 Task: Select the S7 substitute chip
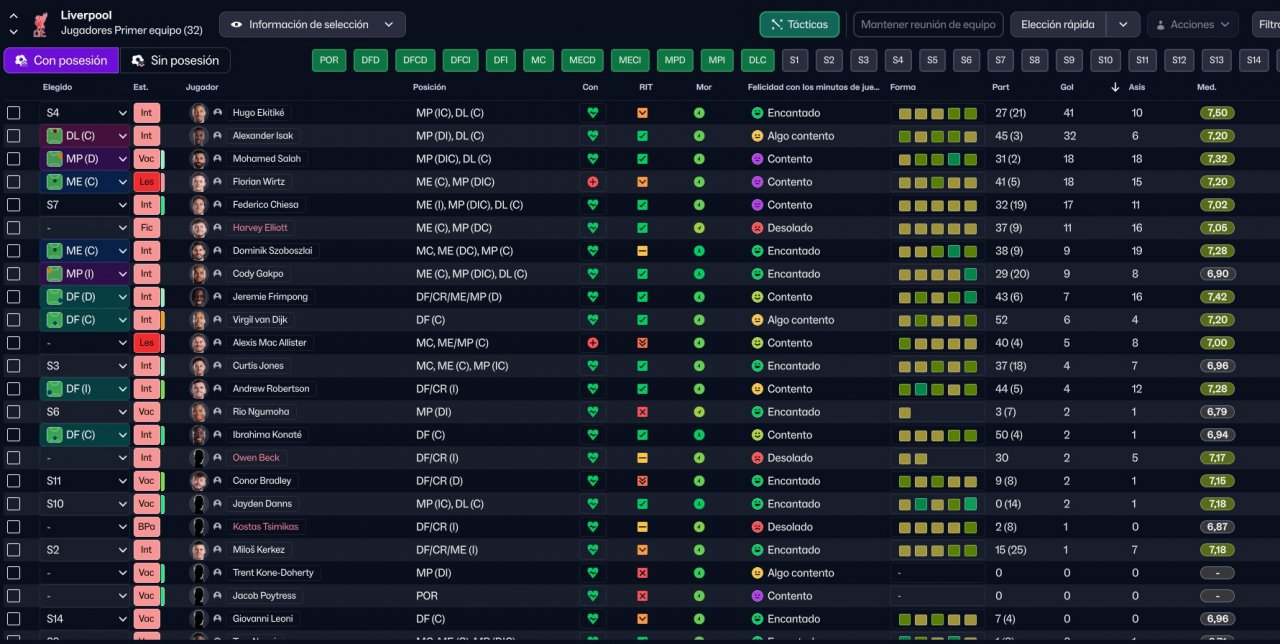click(x=1000, y=61)
